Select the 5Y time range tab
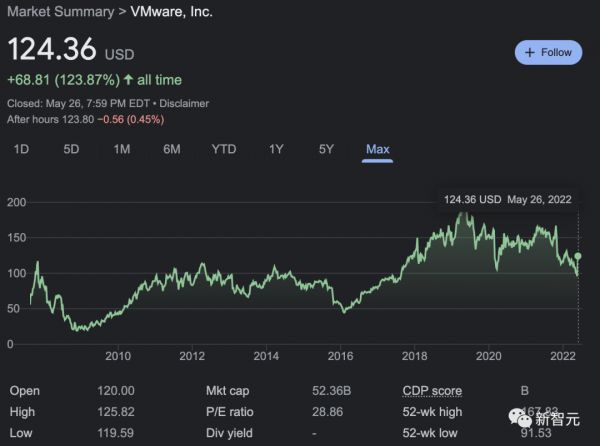This screenshot has width=600, height=446. point(326,150)
